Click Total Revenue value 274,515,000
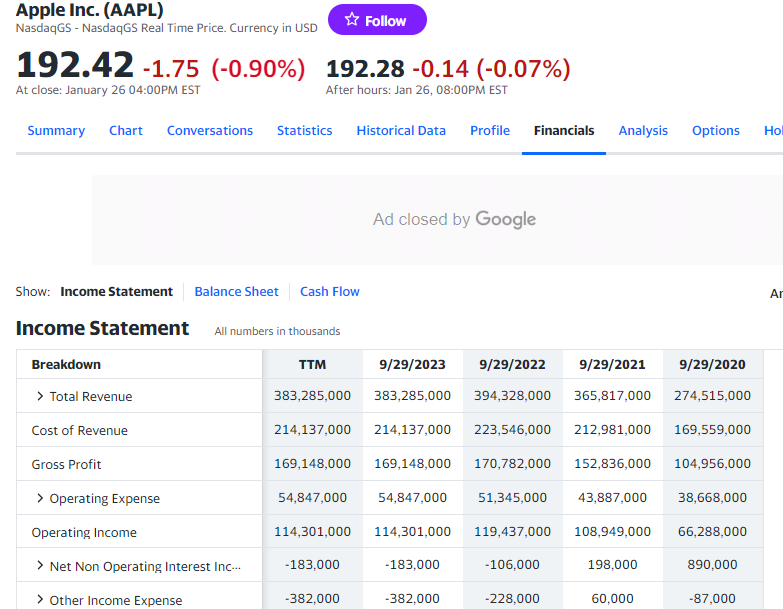Image resolution: width=783 pixels, height=609 pixels. [713, 395]
